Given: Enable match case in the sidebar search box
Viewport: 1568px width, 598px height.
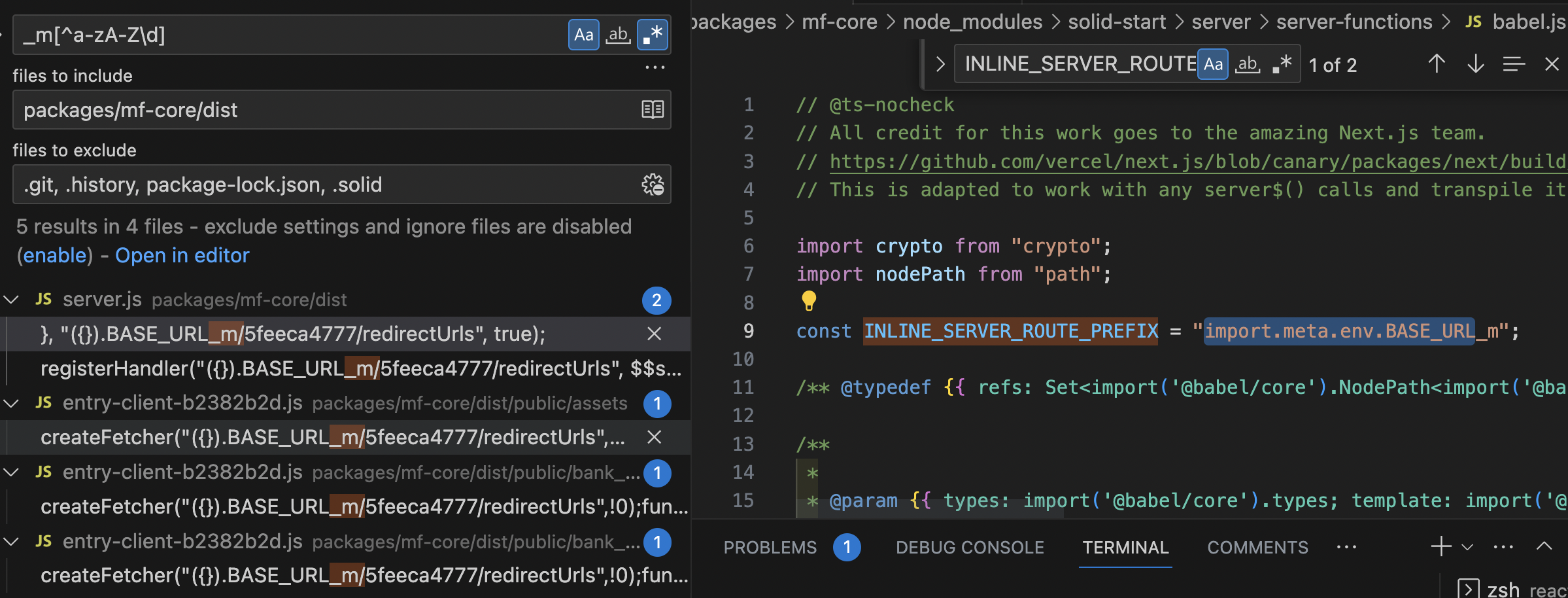Looking at the screenshot, I should [x=584, y=35].
